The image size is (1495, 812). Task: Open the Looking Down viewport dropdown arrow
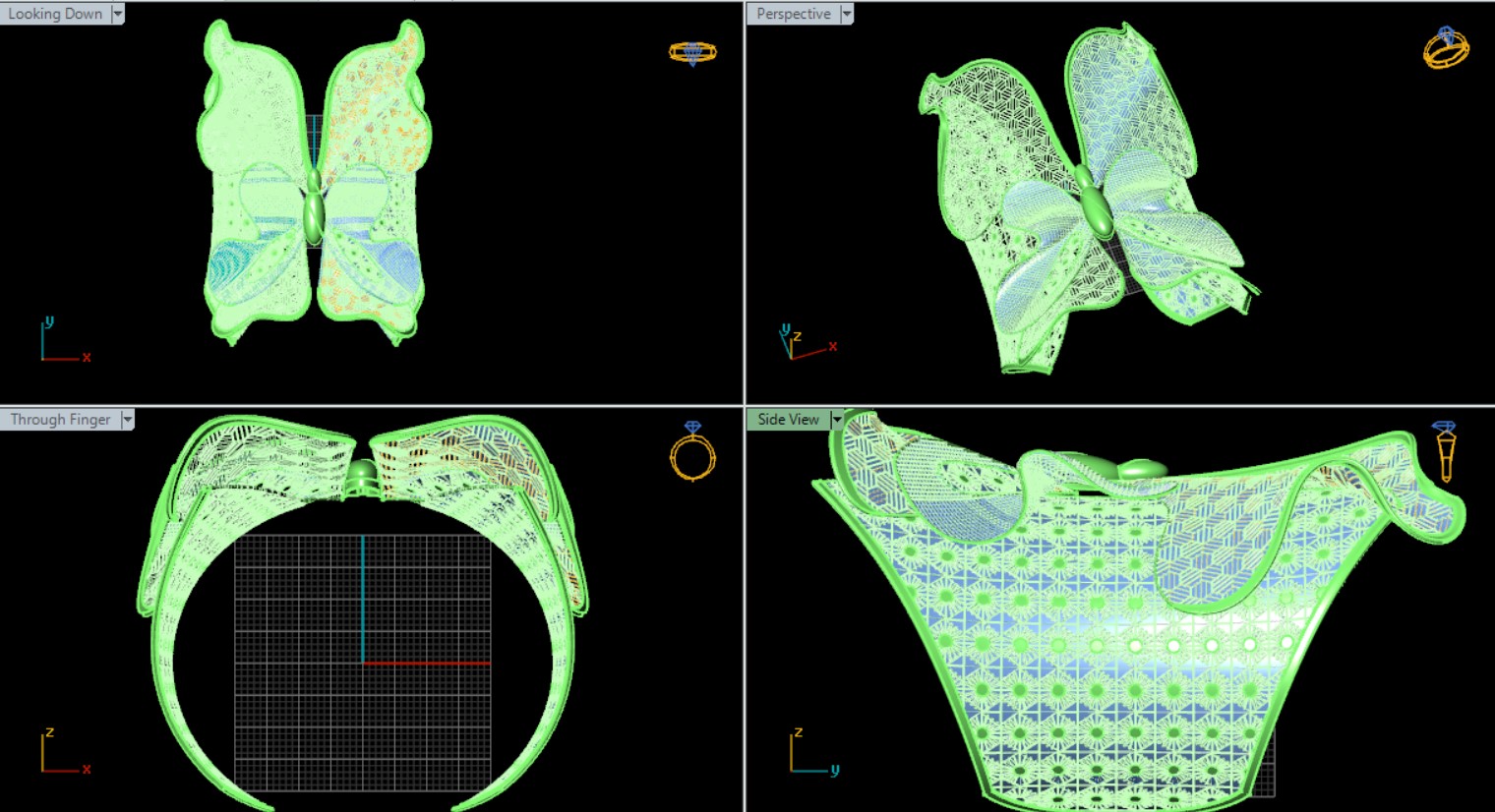tap(118, 14)
